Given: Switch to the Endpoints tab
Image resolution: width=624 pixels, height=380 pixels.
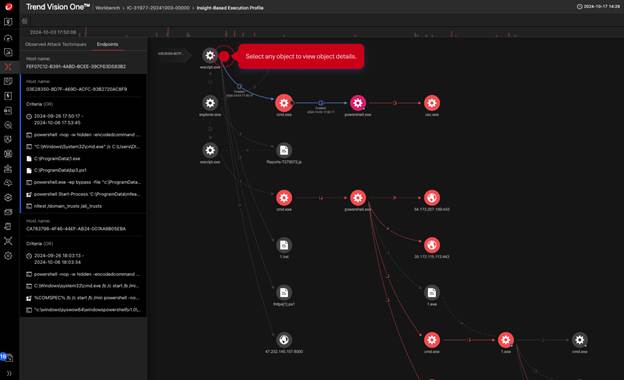Looking at the screenshot, I should [107, 44].
